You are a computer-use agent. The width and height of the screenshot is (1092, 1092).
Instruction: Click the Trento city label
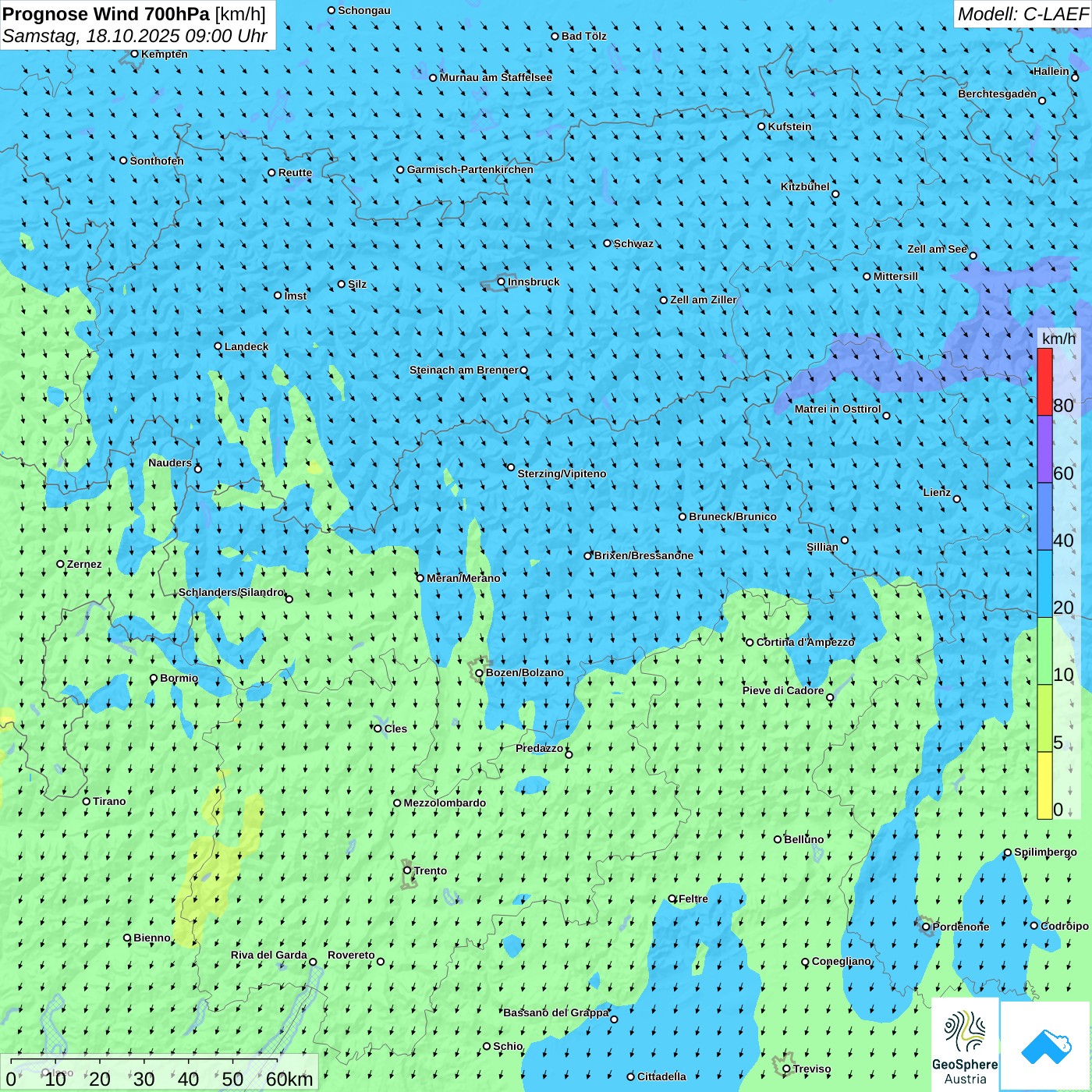431,870
